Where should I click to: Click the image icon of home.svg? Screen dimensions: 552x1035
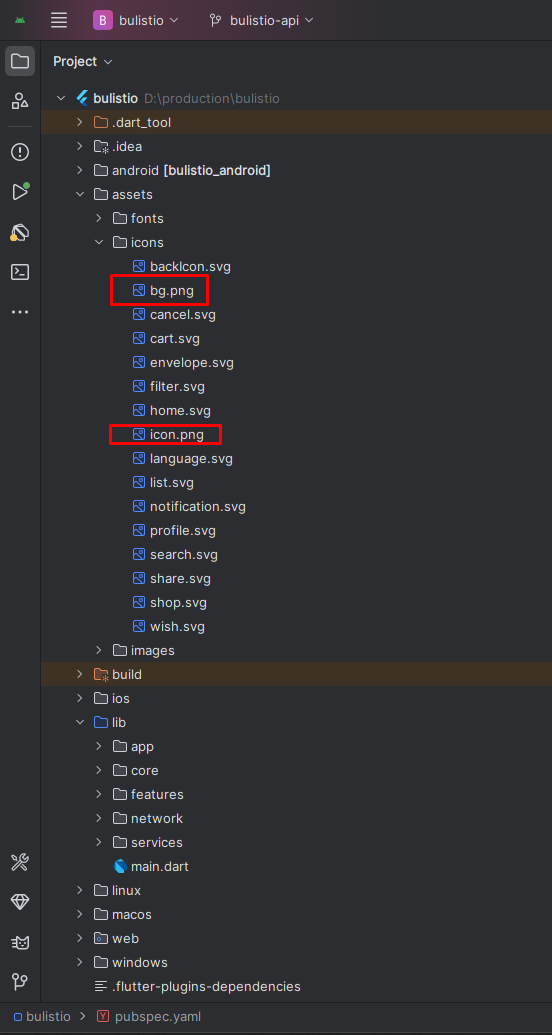coord(139,411)
